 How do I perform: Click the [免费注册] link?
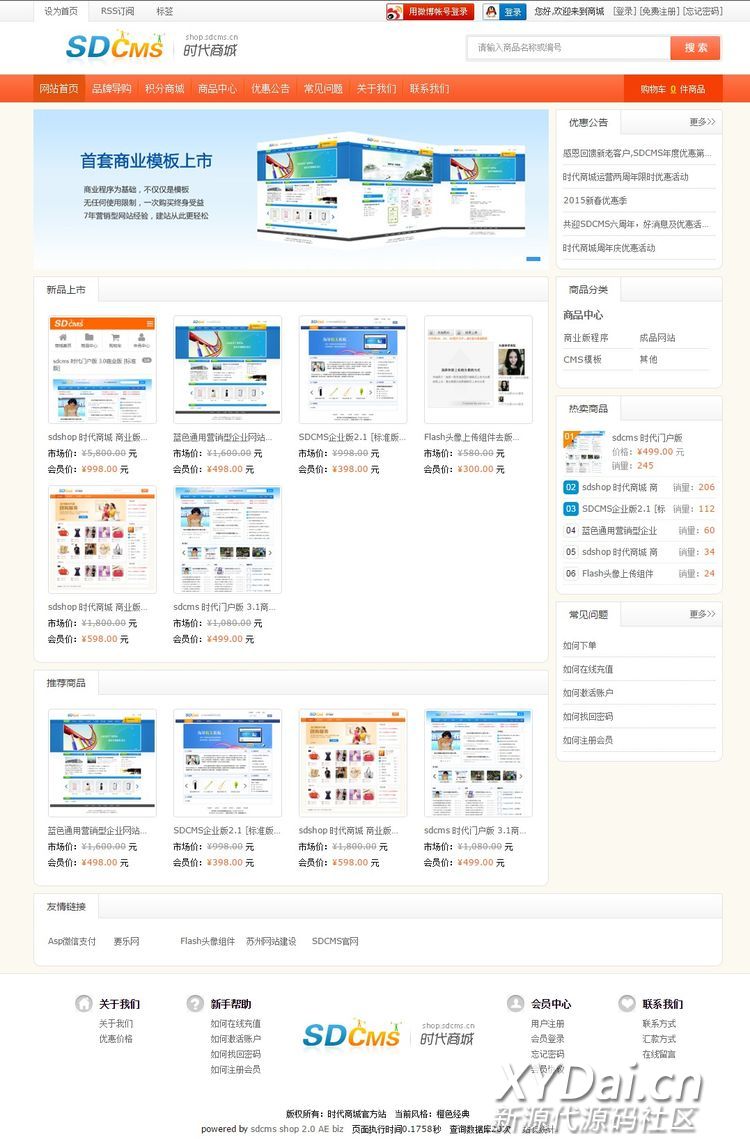point(659,12)
